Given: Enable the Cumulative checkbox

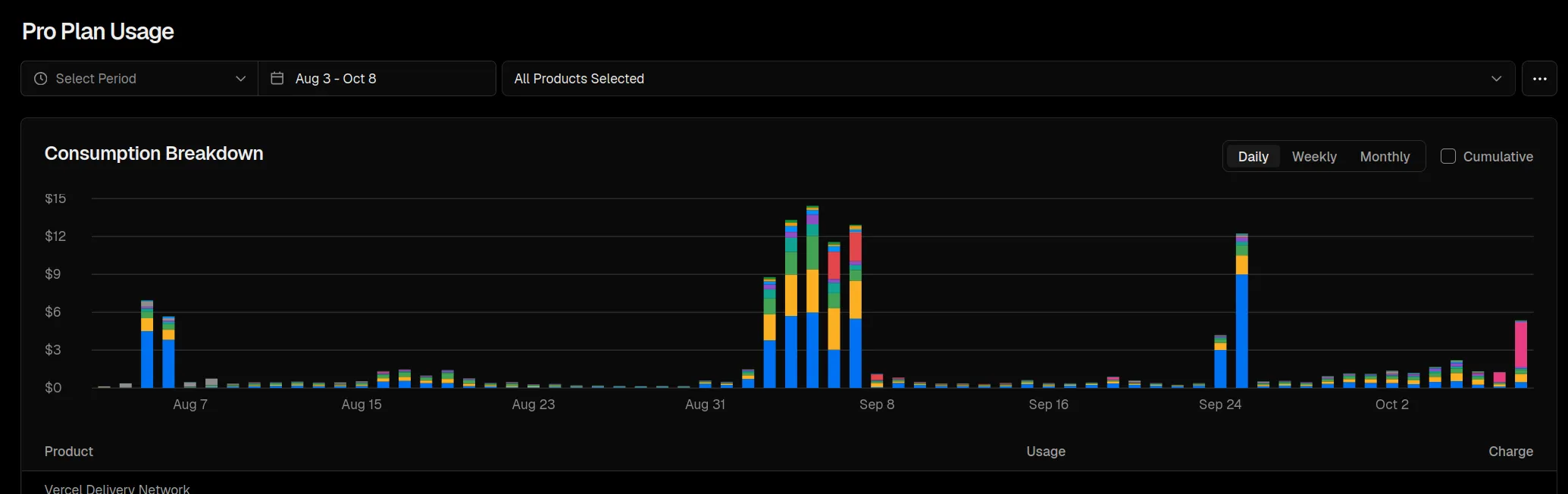Looking at the screenshot, I should click(x=1448, y=156).
